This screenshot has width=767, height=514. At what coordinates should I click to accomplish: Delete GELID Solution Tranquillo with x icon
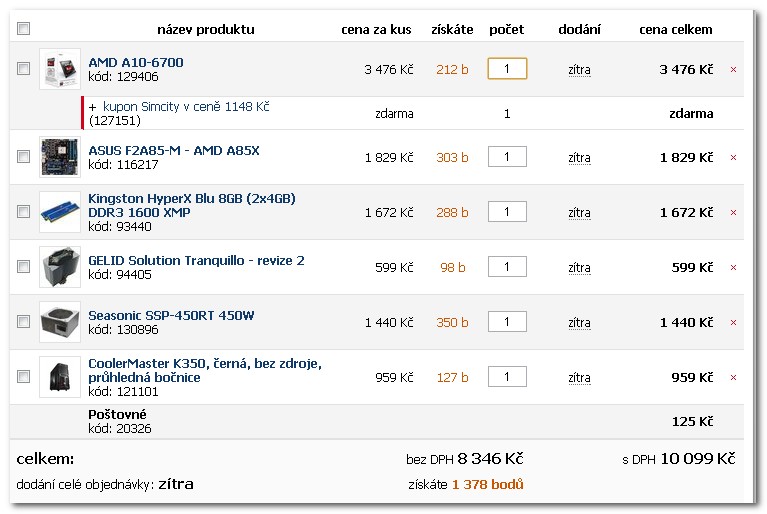point(733,268)
